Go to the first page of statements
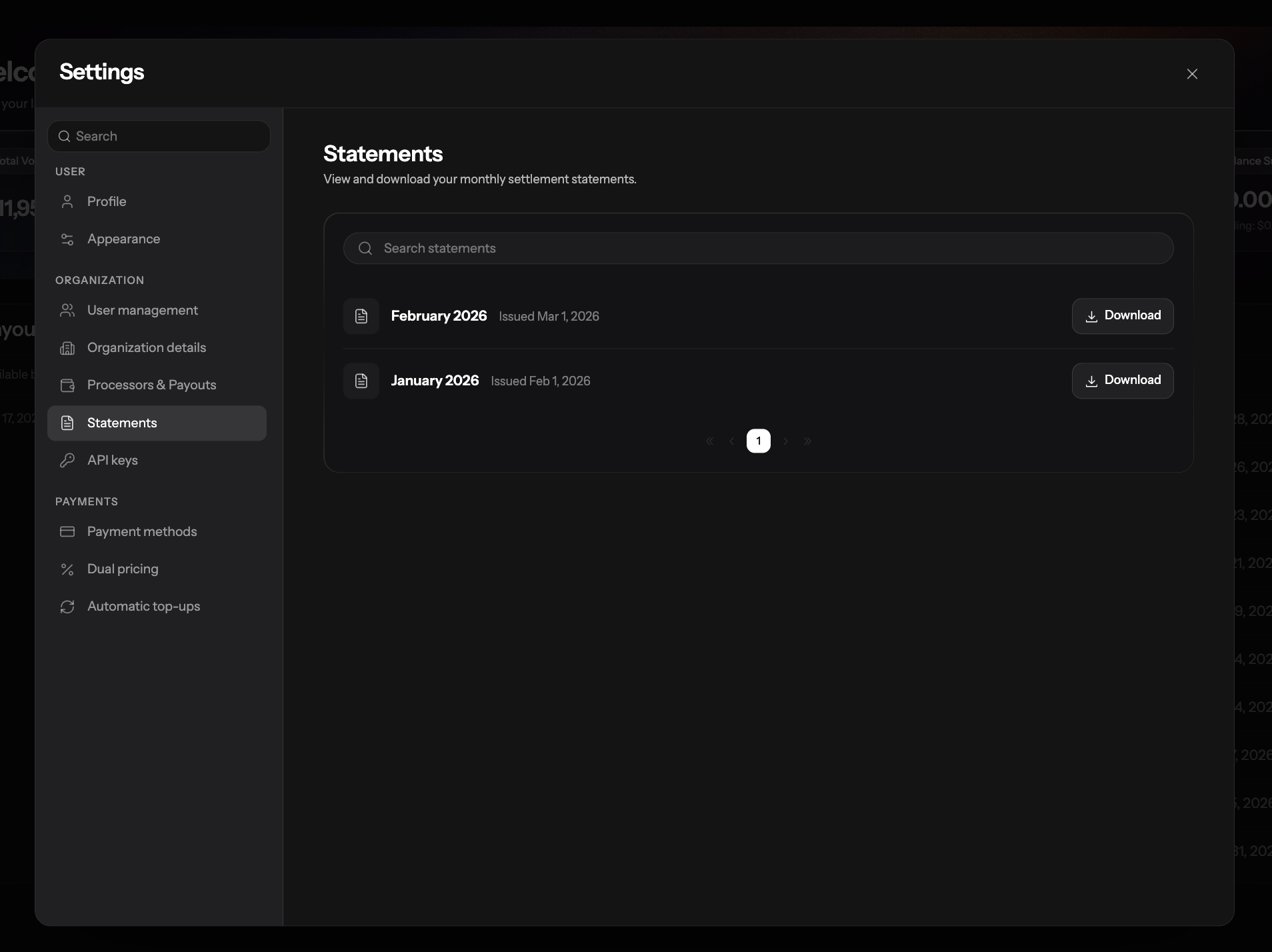 click(x=710, y=441)
